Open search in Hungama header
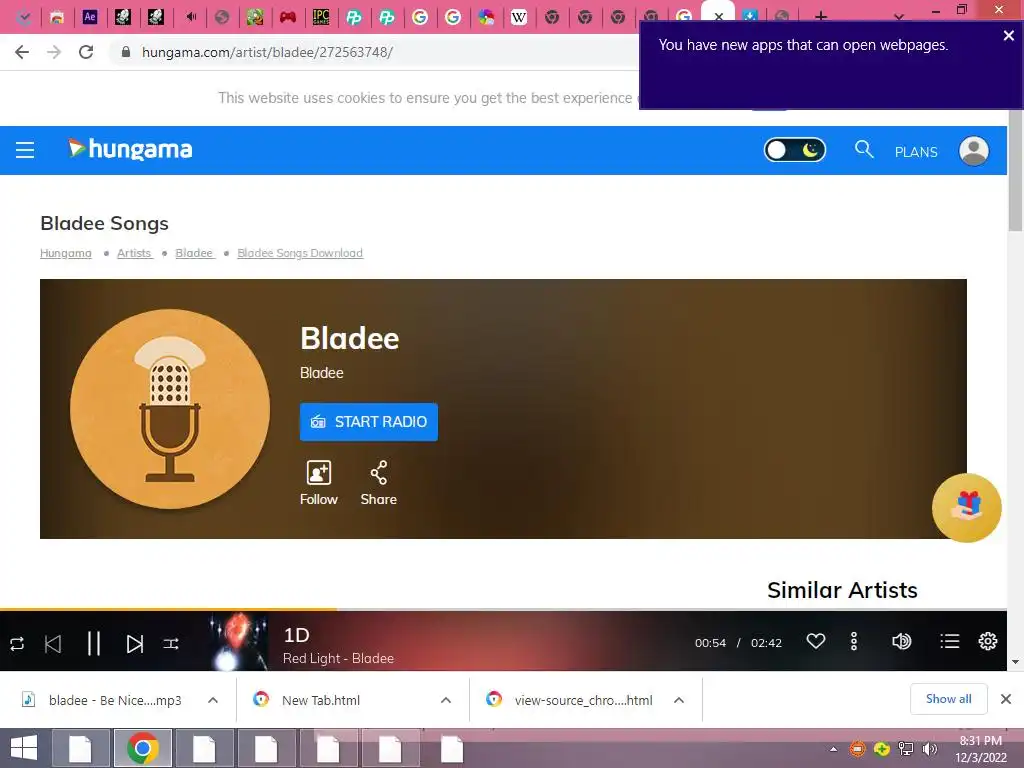Viewport: 1024px width, 768px height. (x=863, y=150)
